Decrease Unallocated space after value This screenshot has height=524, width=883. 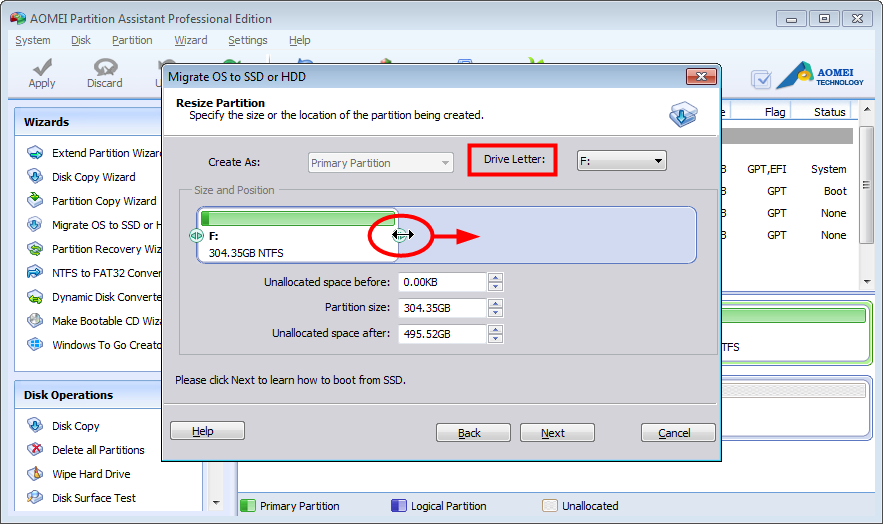coord(496,338)
